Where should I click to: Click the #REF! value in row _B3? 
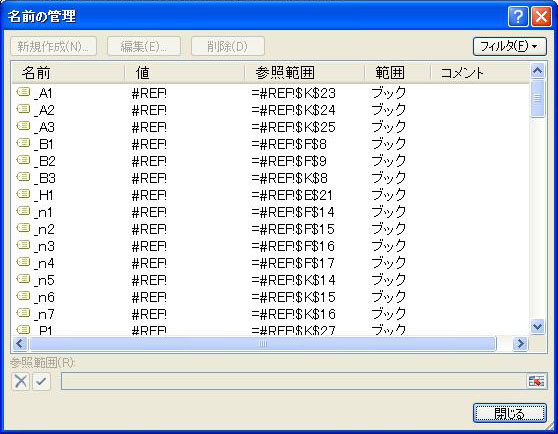click(x=149, y=178)
